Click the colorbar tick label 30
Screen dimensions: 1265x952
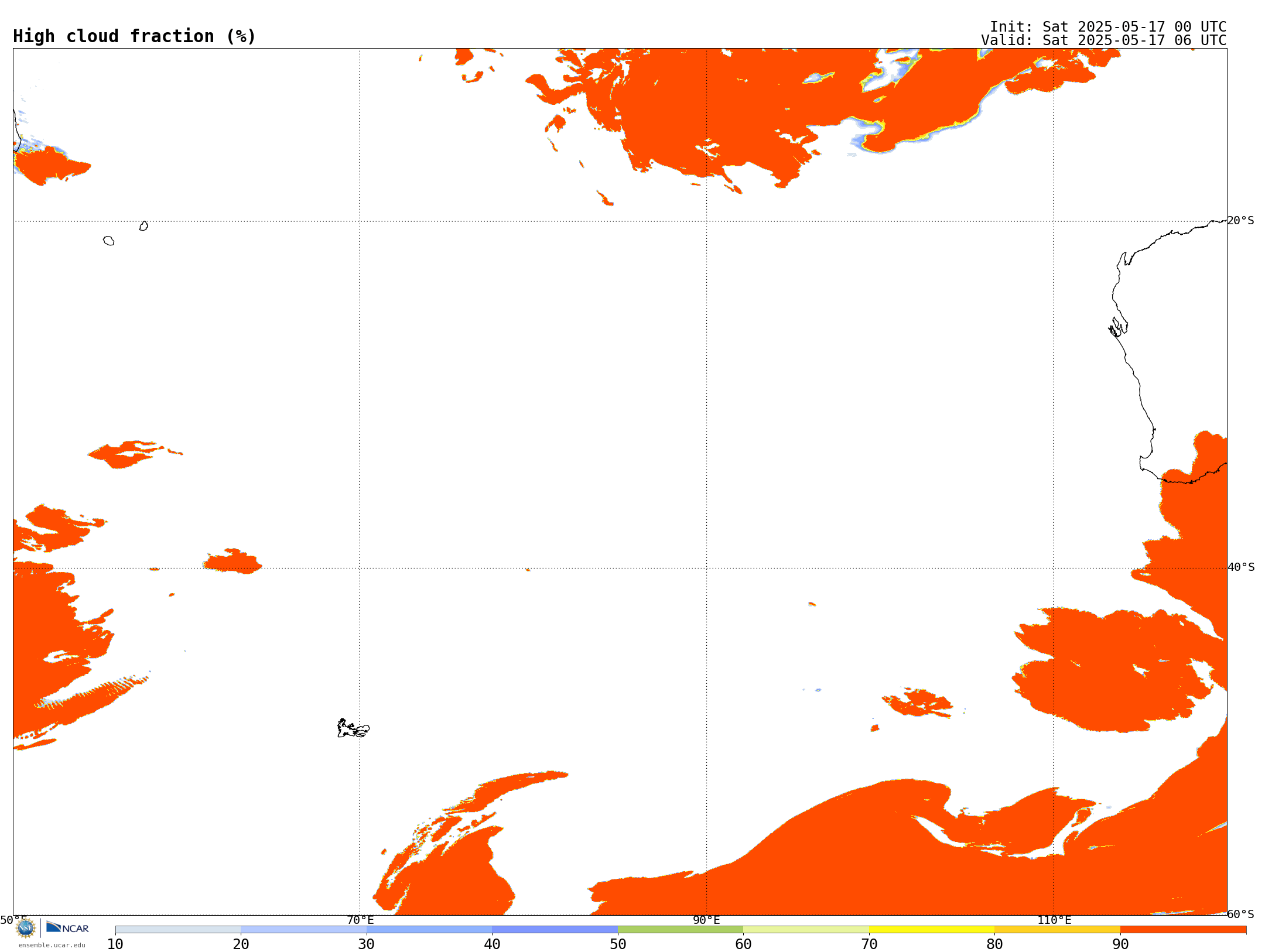(x=367, y=944)
